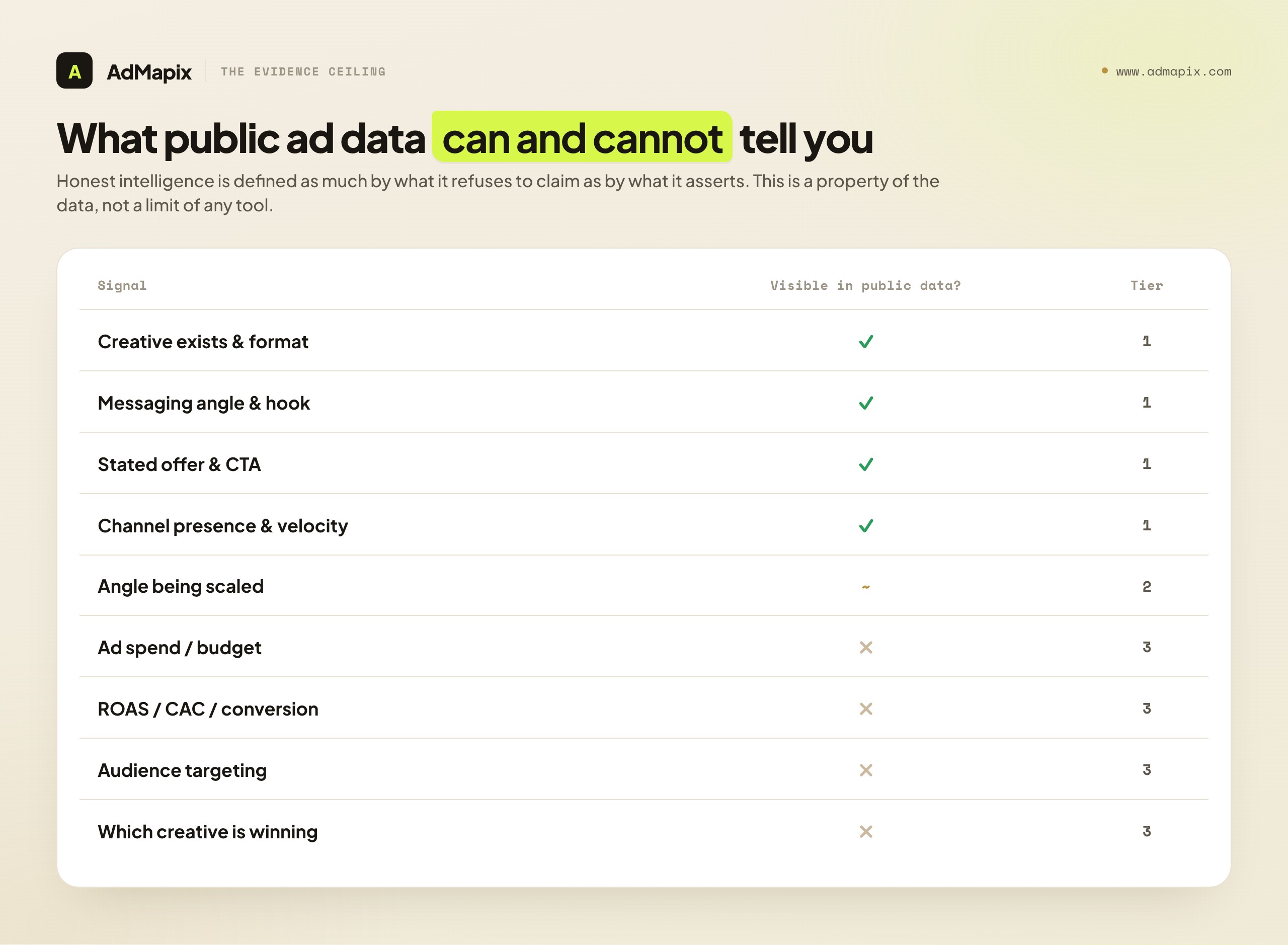Image resolution: width=1288 pixels, height=945 pixels.
Task: Click the X mark for Ad spend / budget
Action: 866,648
